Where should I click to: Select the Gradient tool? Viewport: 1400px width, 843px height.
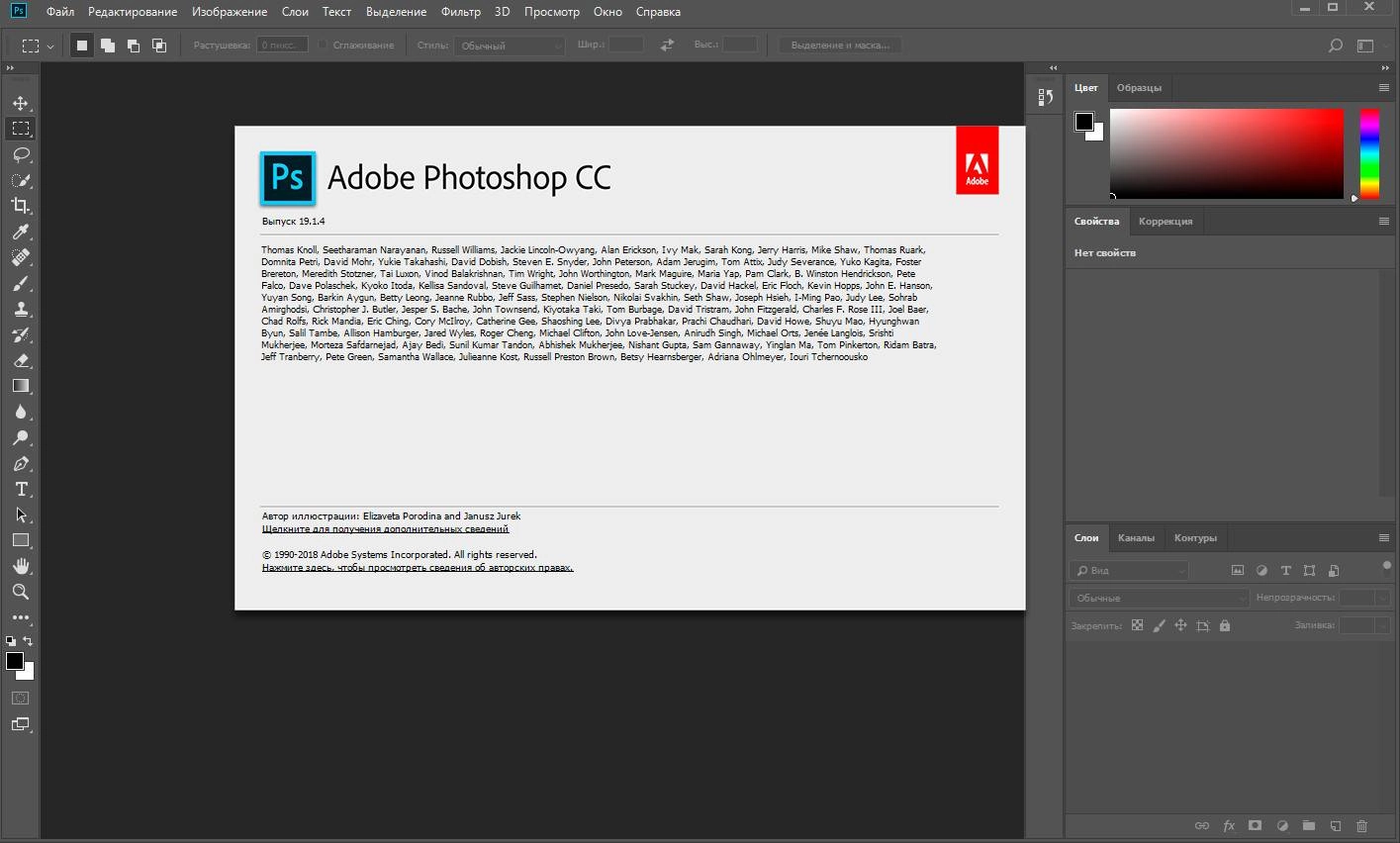tap(21, 386)
